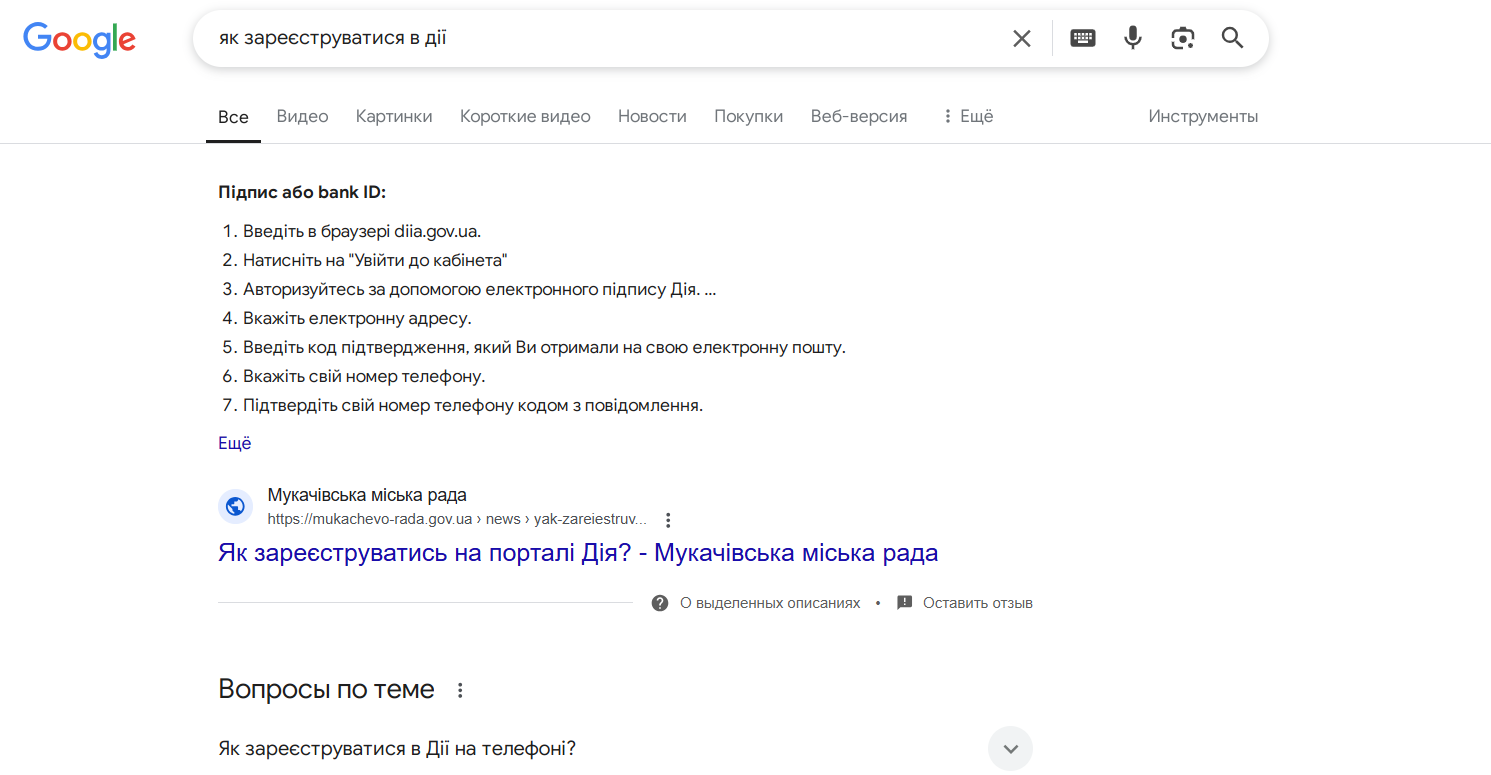The image size is (1491, 775).
Task: Click the feedback icon next to Оставить отзыв
Action: pos(905,603)
